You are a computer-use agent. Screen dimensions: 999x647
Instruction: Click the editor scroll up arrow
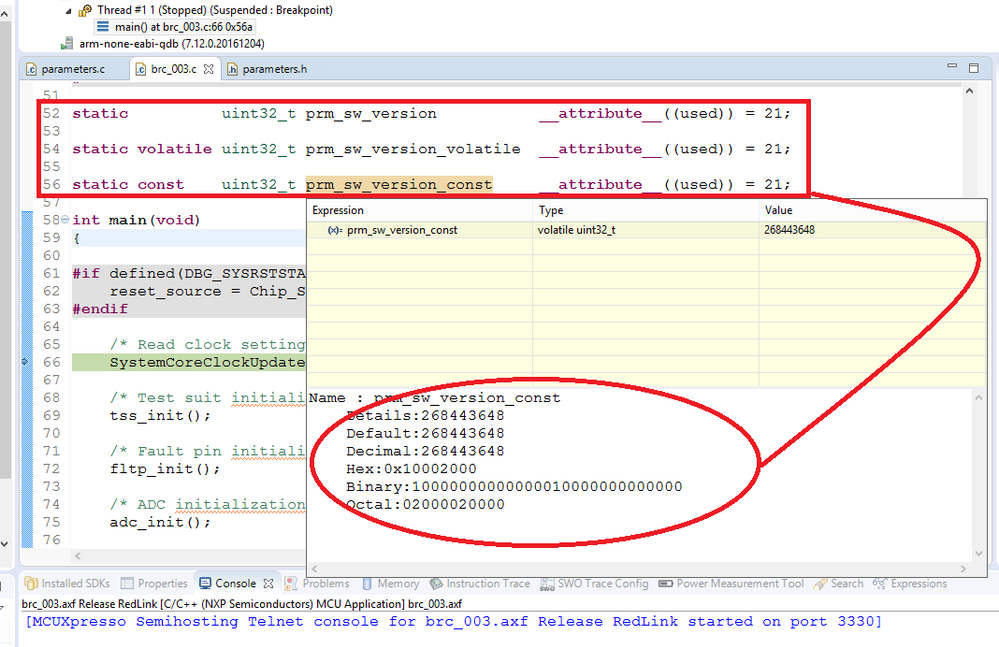coord(969,91)
